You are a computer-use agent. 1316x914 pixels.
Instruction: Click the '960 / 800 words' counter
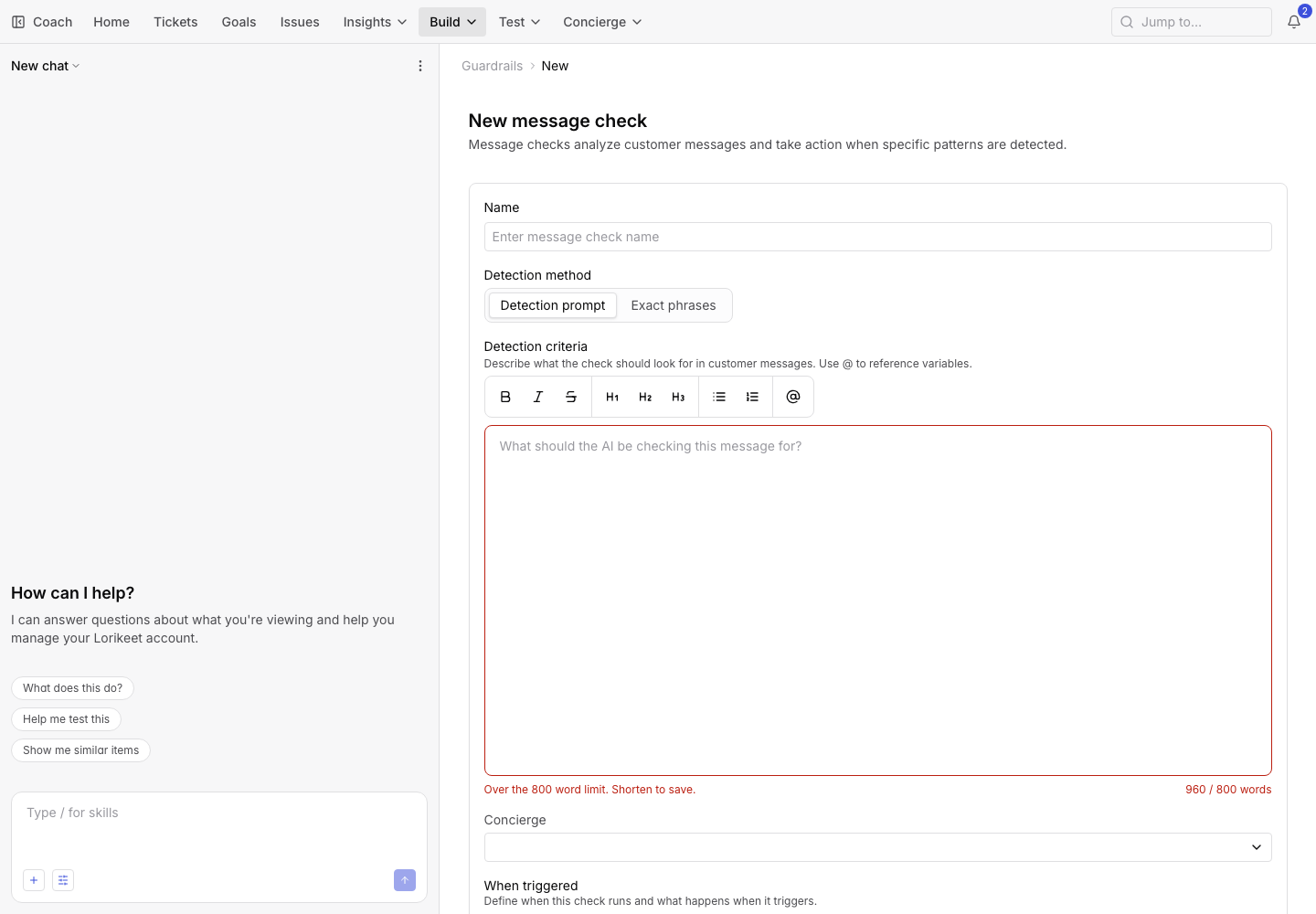coord(1228,790)
